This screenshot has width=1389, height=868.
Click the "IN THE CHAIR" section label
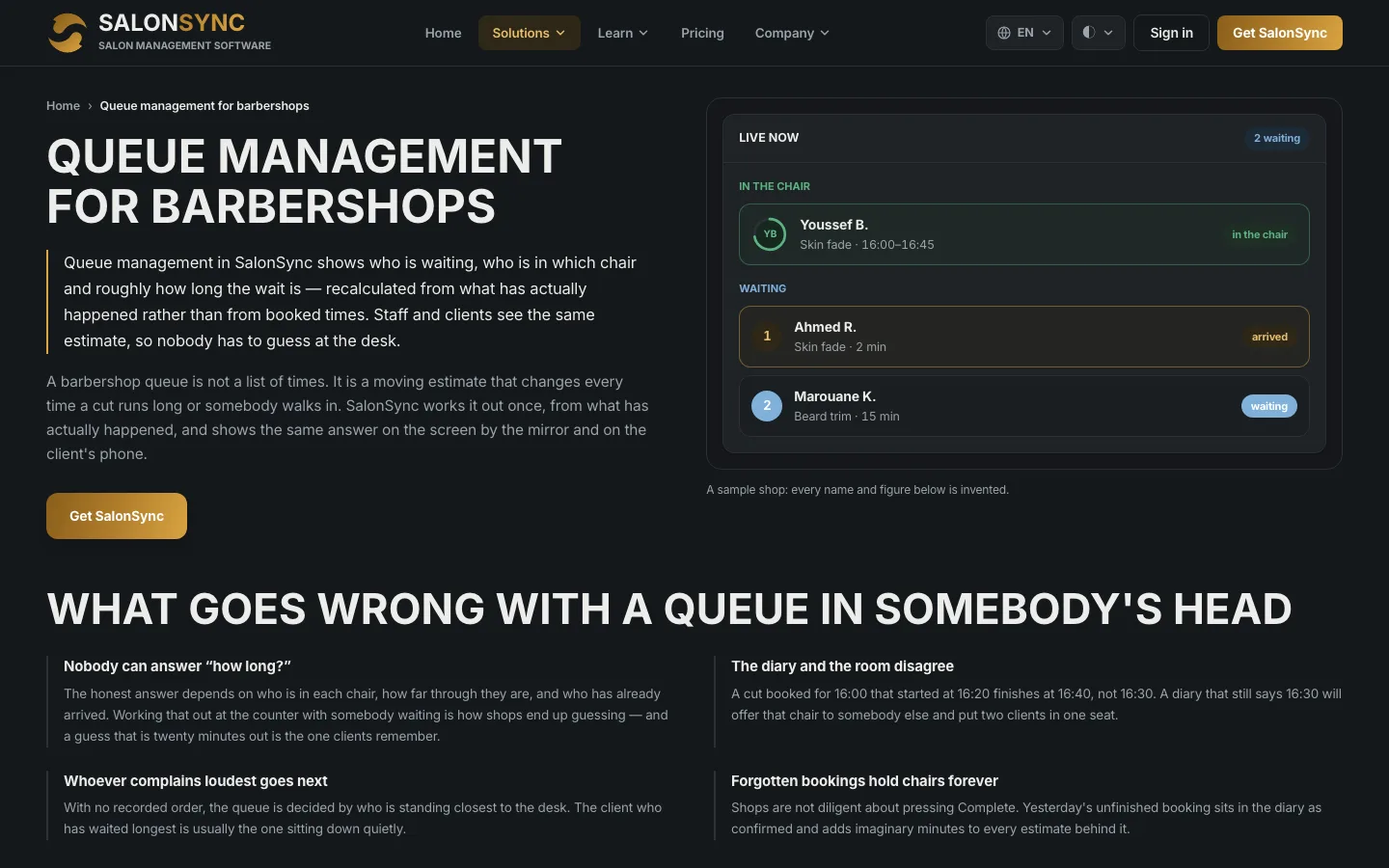click(x=775, y=186)
